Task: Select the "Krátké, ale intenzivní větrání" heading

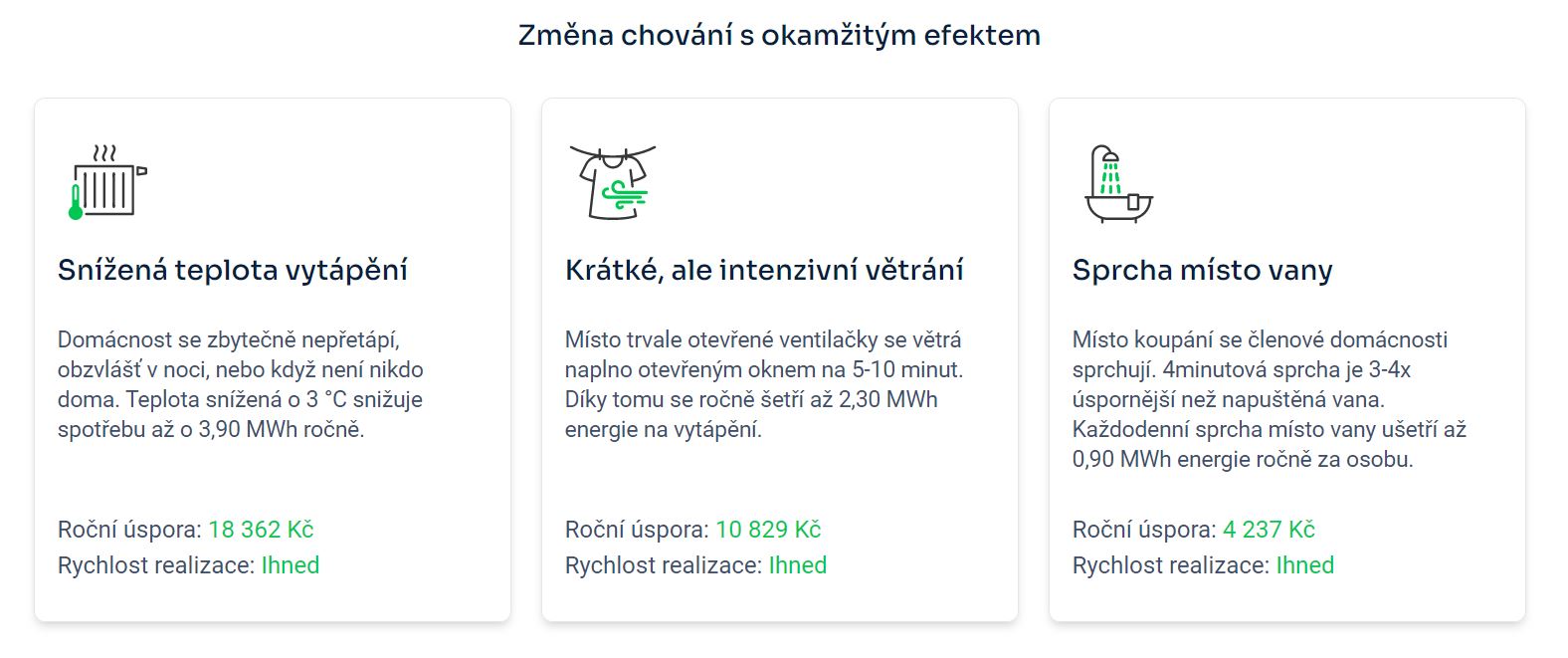Action: click(x=764, y=270)
